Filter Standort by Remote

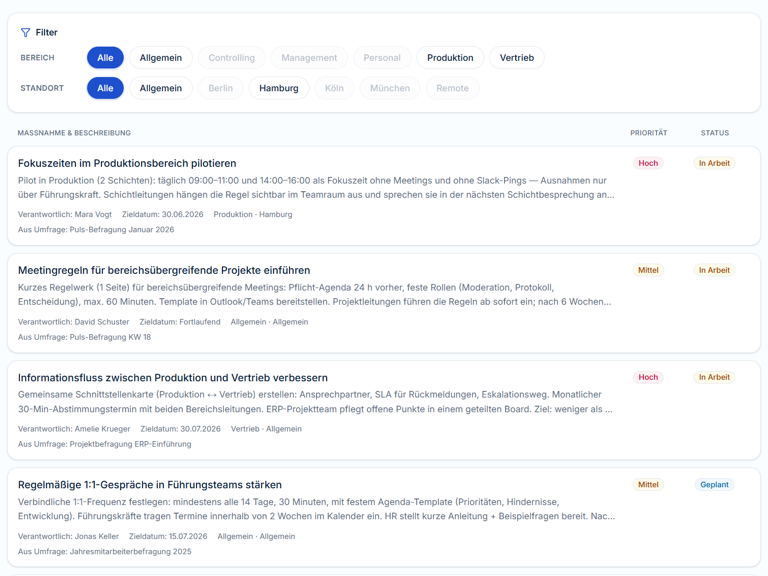tap(453, 88)
